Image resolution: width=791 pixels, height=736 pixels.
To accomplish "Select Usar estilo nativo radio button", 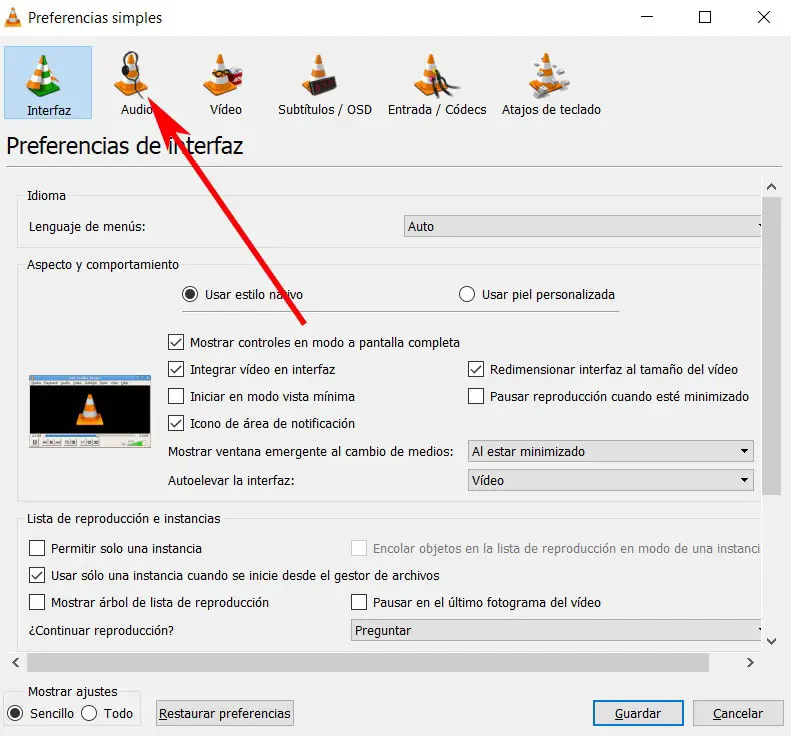I will pos(190,294).
